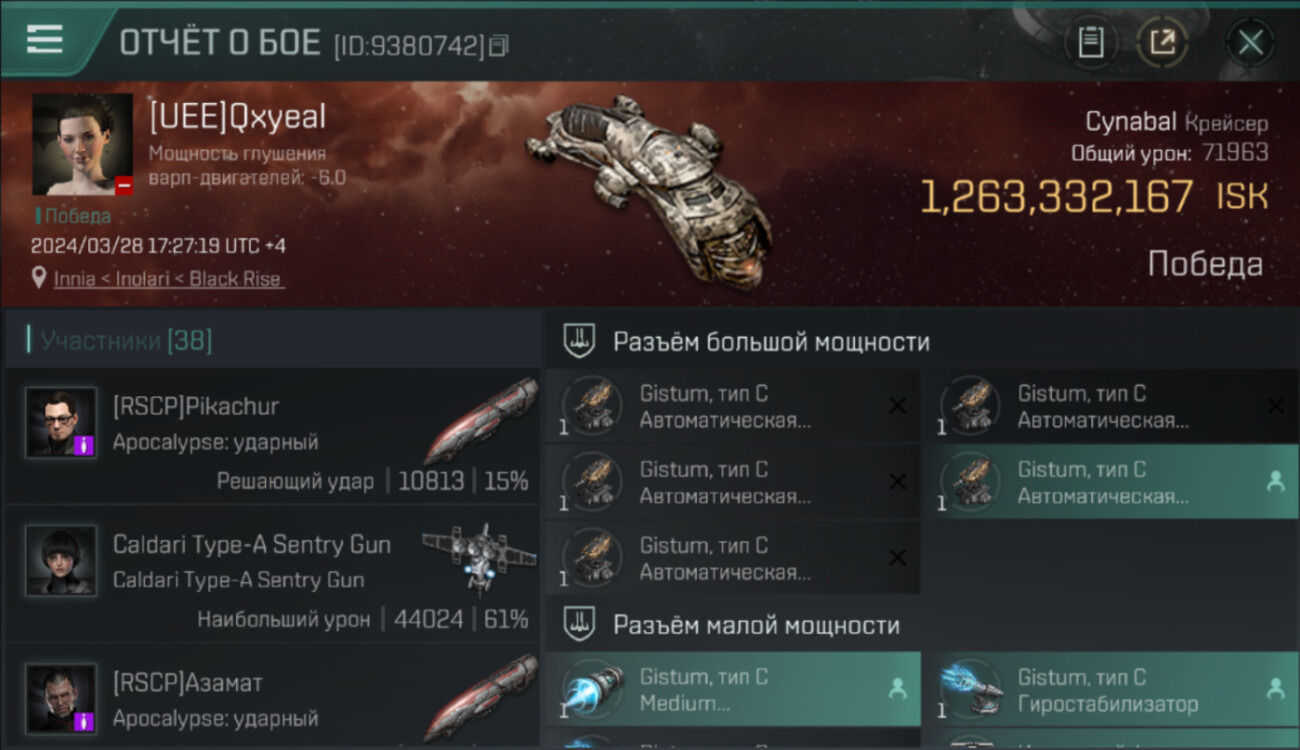
Task: Open the Innia < Inolari < Black Rise location link
Action: pos(168,279)
